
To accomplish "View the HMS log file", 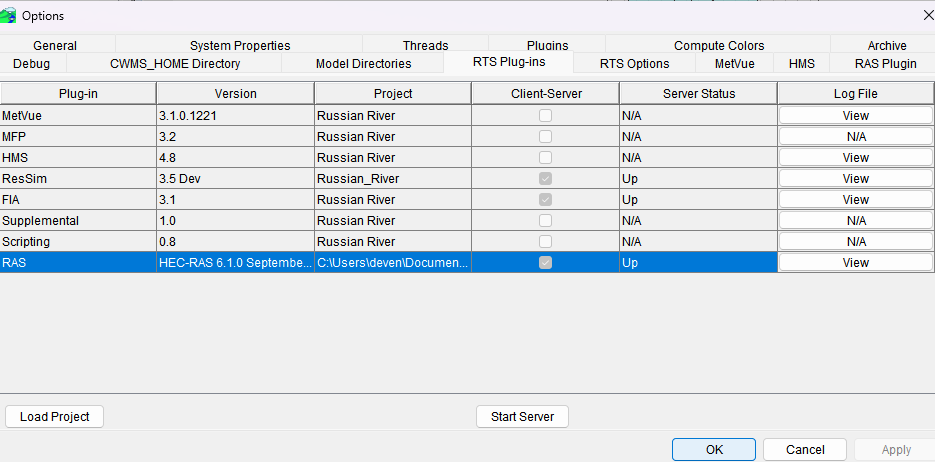I will (856, 157).
